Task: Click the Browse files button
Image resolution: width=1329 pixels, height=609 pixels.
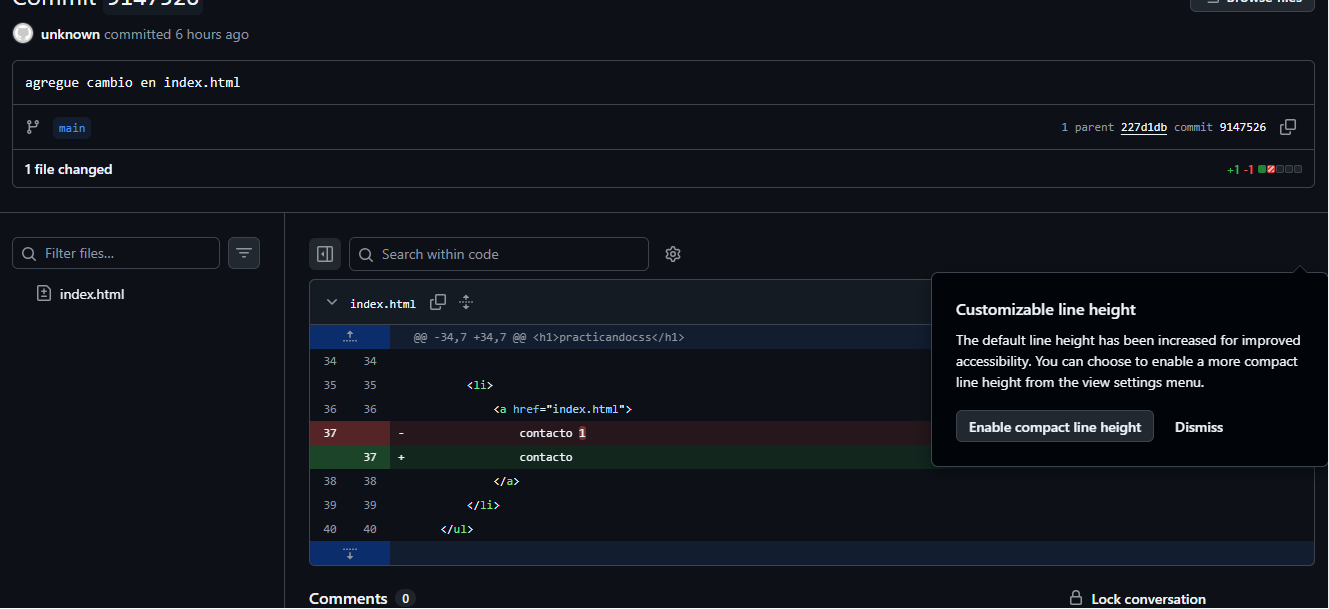Action: (x=1252, y=2)
